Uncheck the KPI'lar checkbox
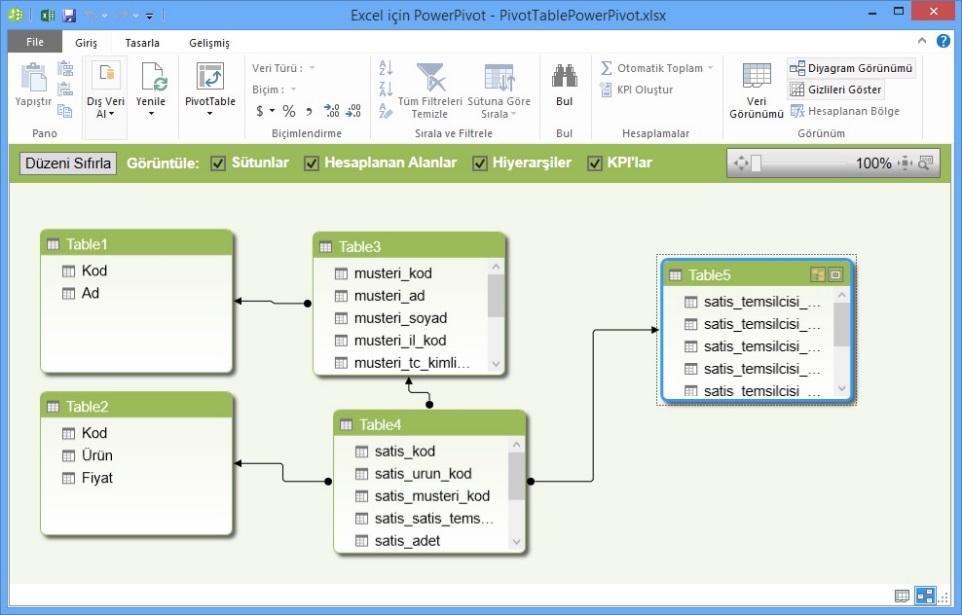The image size is (962, 615). (595, 163)
